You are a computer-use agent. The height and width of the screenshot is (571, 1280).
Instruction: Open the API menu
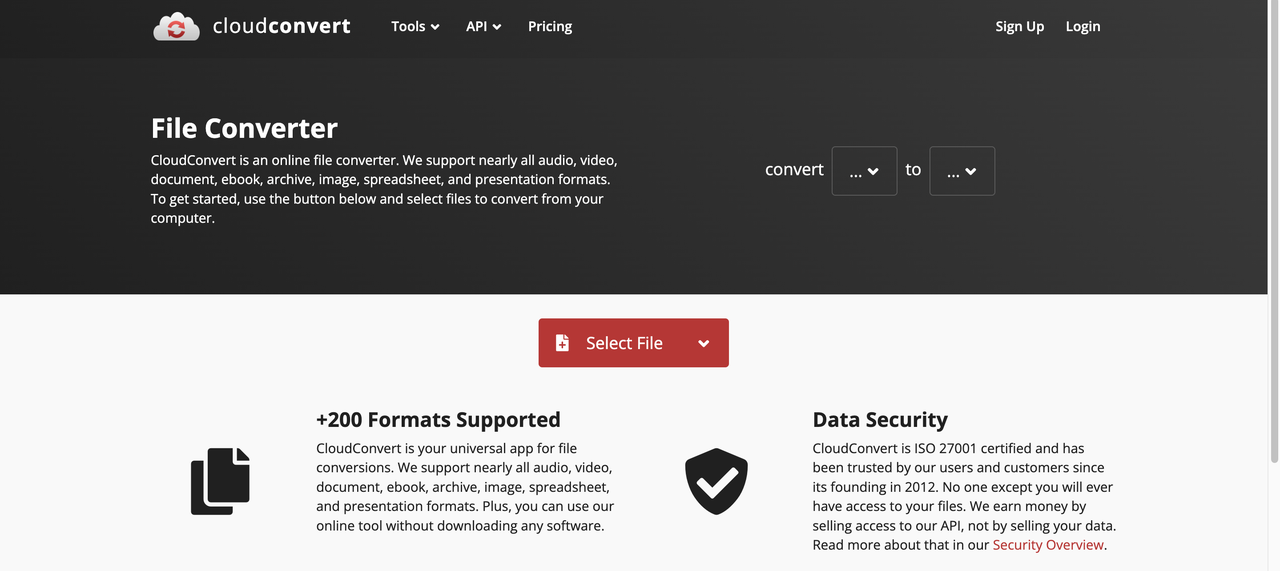[x=483, y=27]
